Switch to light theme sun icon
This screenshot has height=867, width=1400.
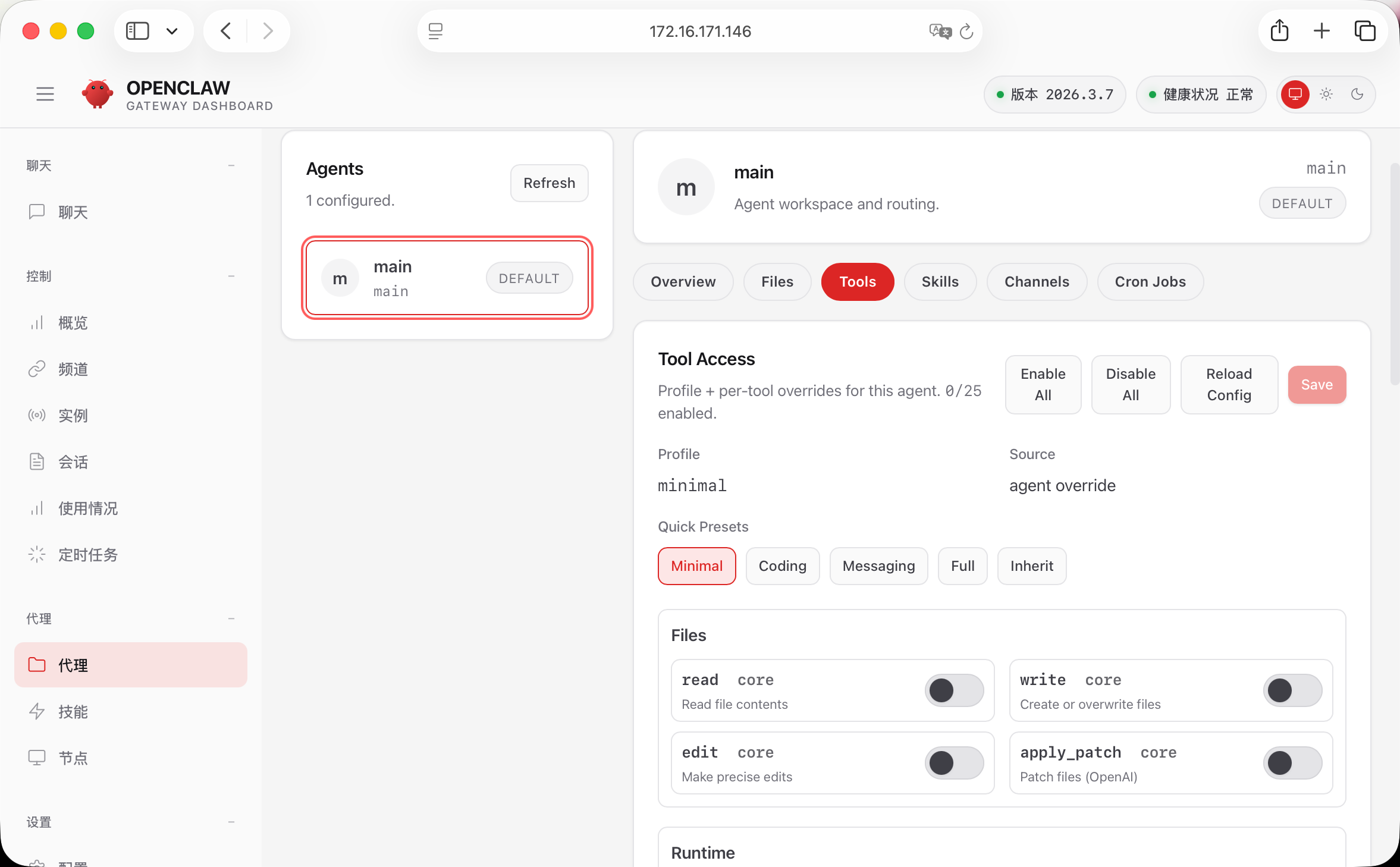tap(1326, 94)
